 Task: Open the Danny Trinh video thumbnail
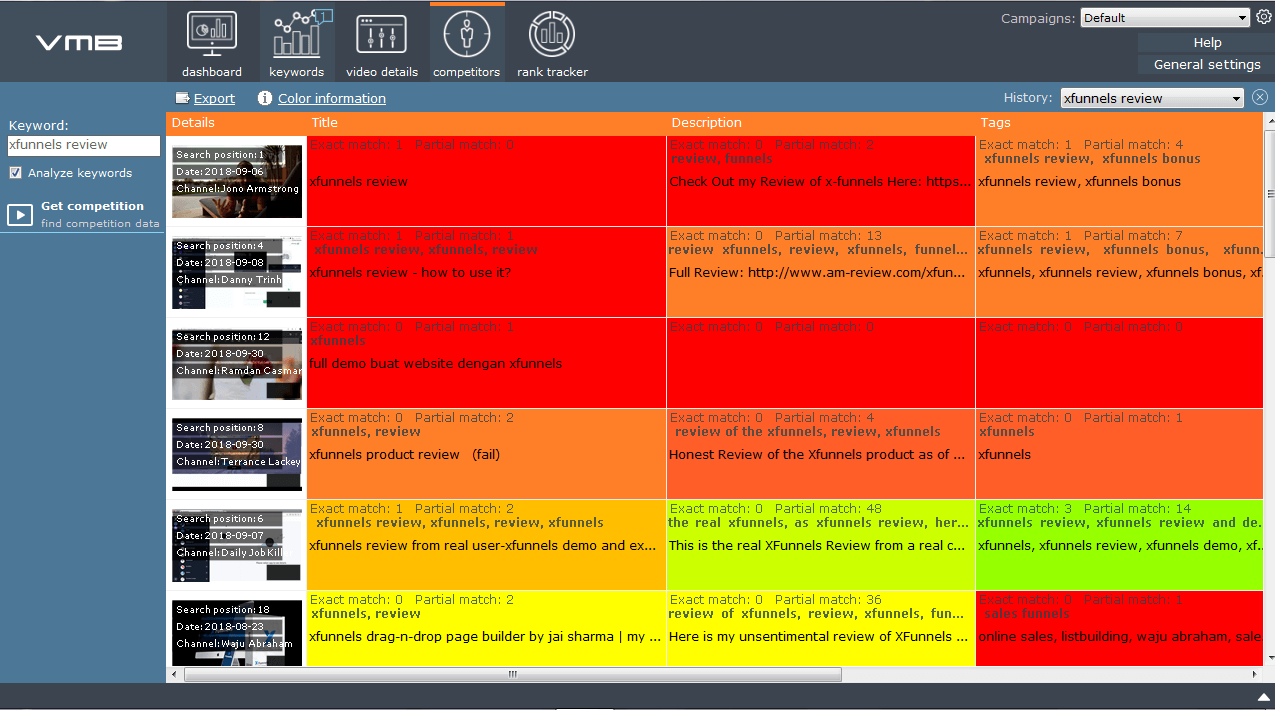tap(237, 273)
